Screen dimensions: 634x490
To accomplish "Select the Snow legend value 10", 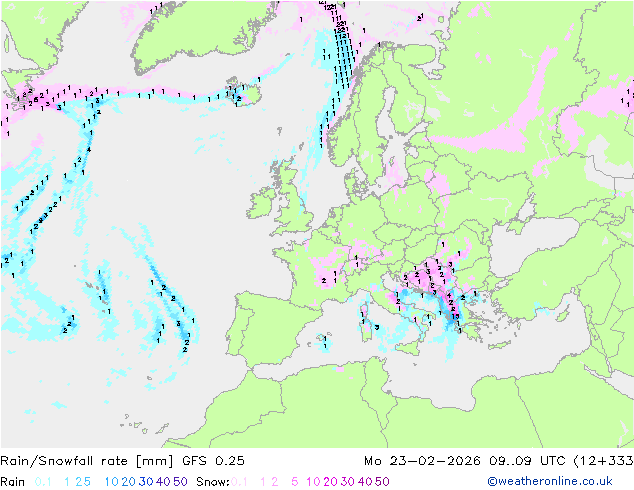I will click(x=313, y=482).
